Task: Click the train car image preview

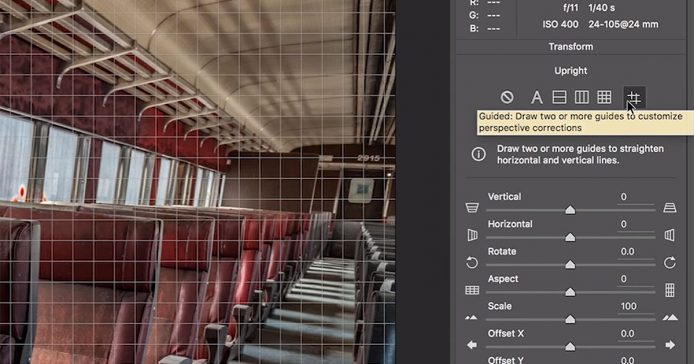Action: point(197,182)
